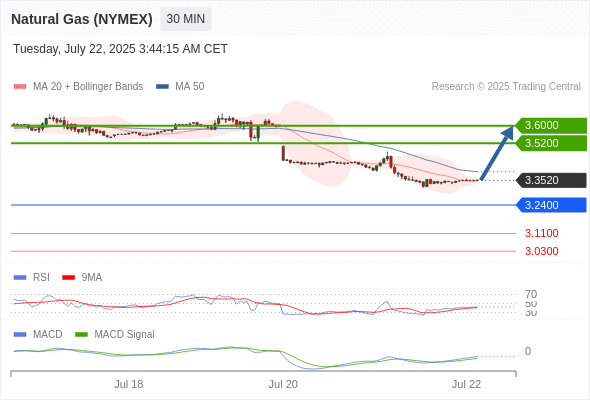Click the 3.3520 current price label
Image resolution: width=590 pixels, height=400 pixels.
[552, 180]
